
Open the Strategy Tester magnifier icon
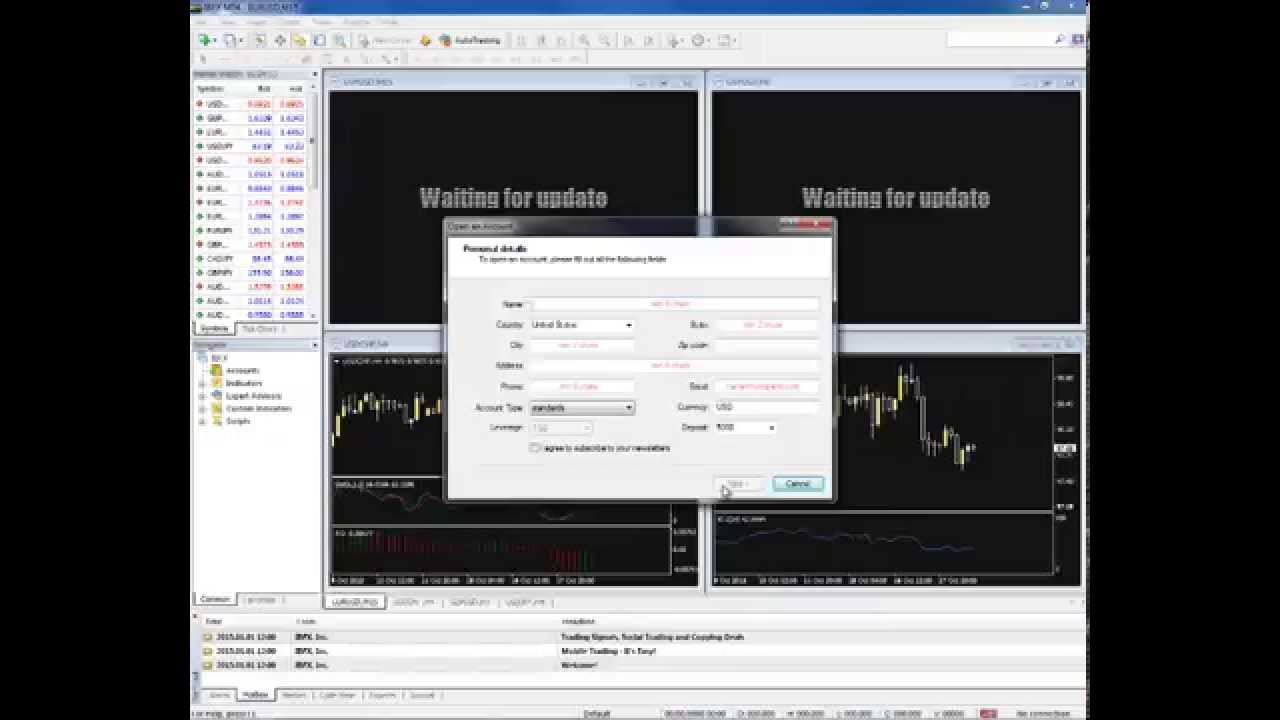click(339, 40)
